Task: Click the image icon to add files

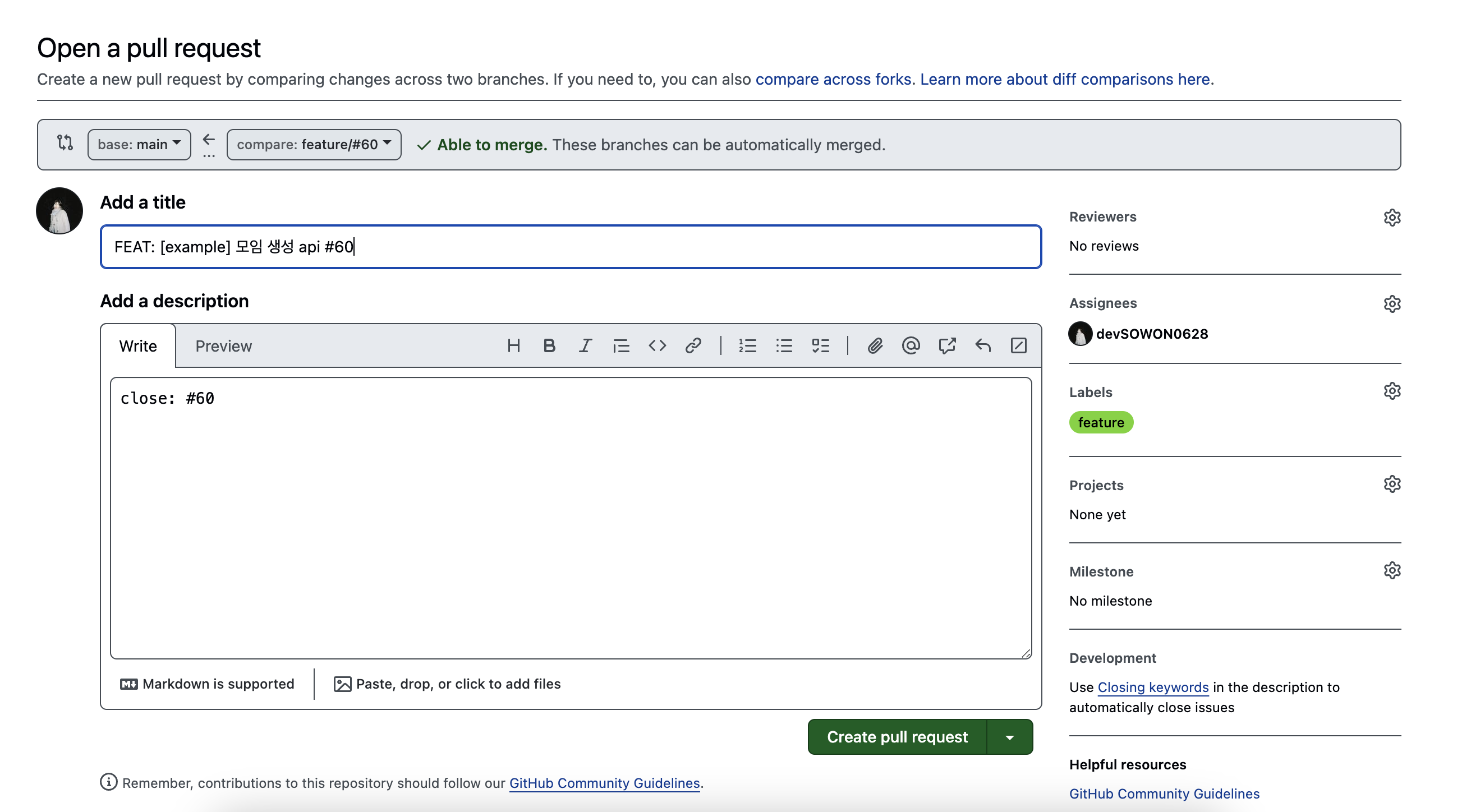Action: 342,684
